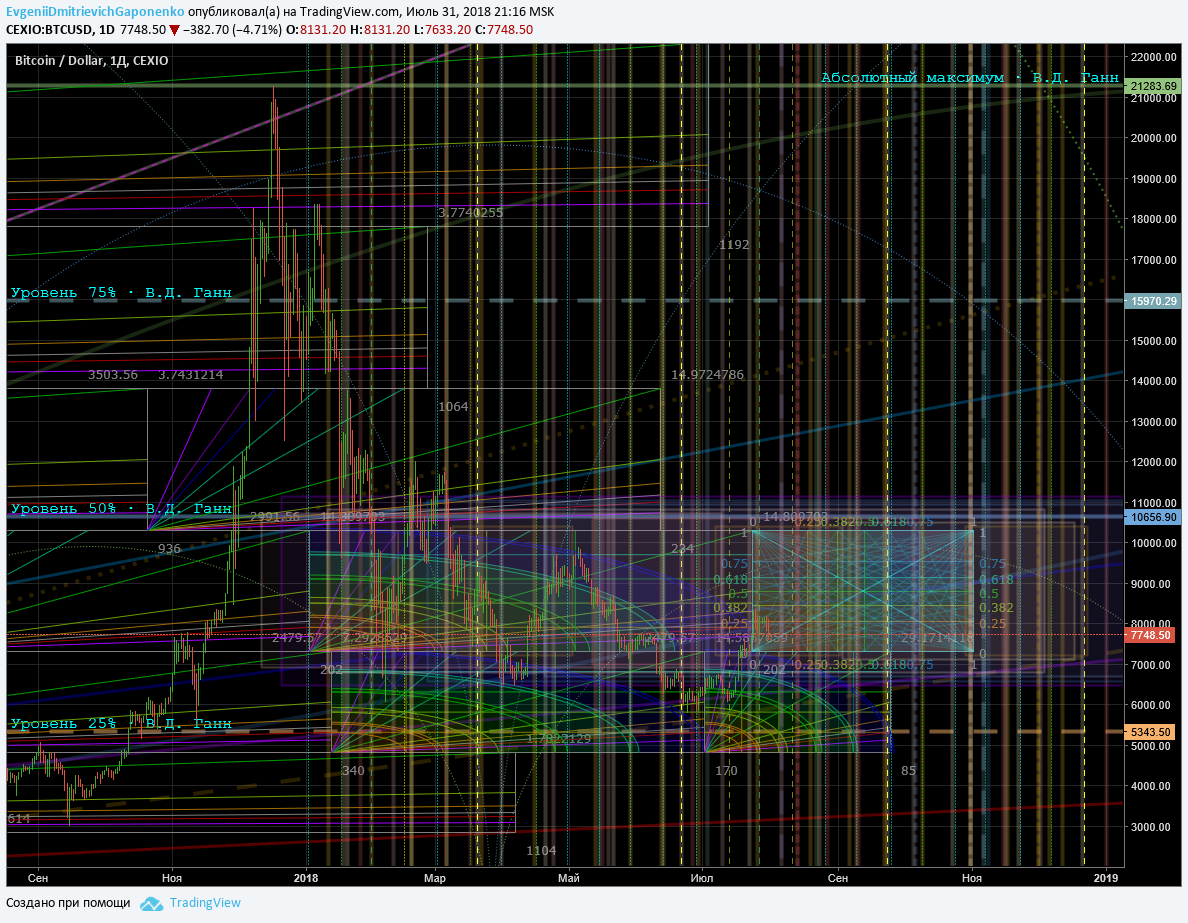This screenshot has width=1188, height=923.
Task: Click the −382.70 (−4.71%) change value
Action: [x=233, y=30]
